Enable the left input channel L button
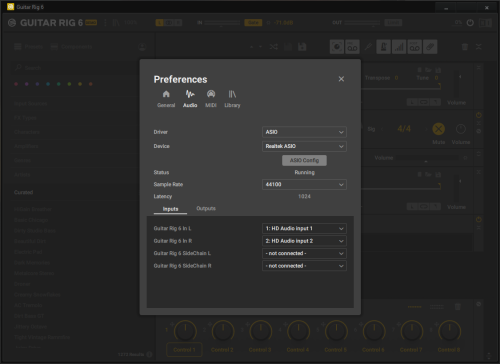Viewport: 500px width, 364px height. point(159,23)
